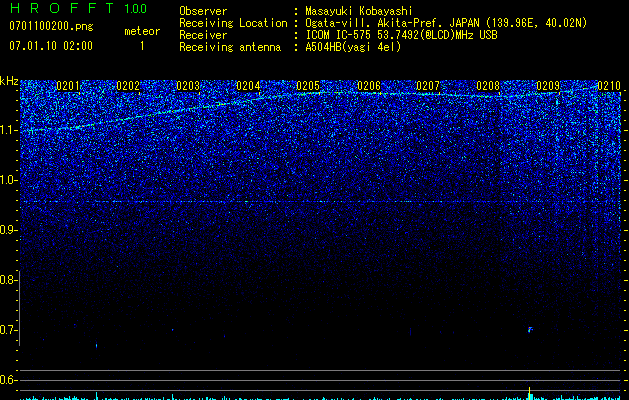Click the 0.6 frequency axis label

click(9, 380)
